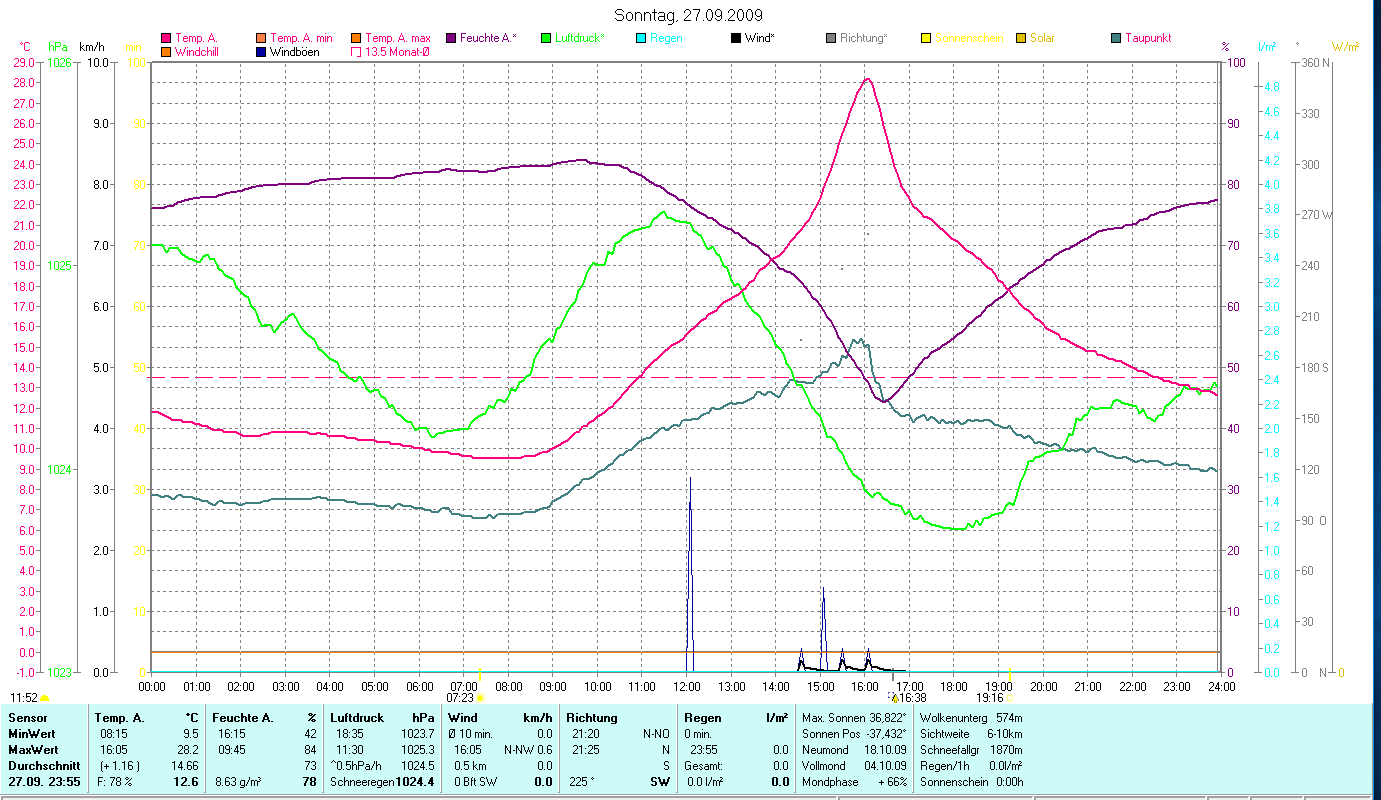Image resolution: width=1381 pixels, height=800 pixels.
Task: Click the sunset marker at 19:16
Action: (x=1011, y=697)
